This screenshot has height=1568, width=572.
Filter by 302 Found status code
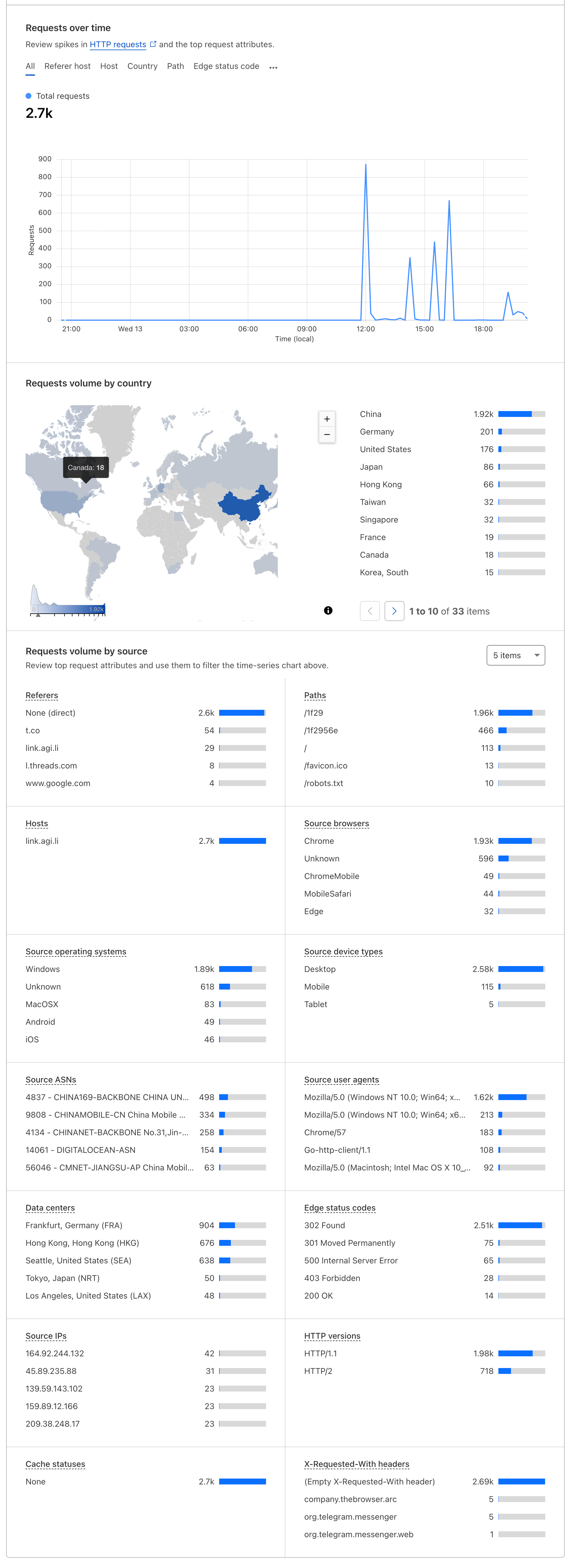pos(424,1225)
